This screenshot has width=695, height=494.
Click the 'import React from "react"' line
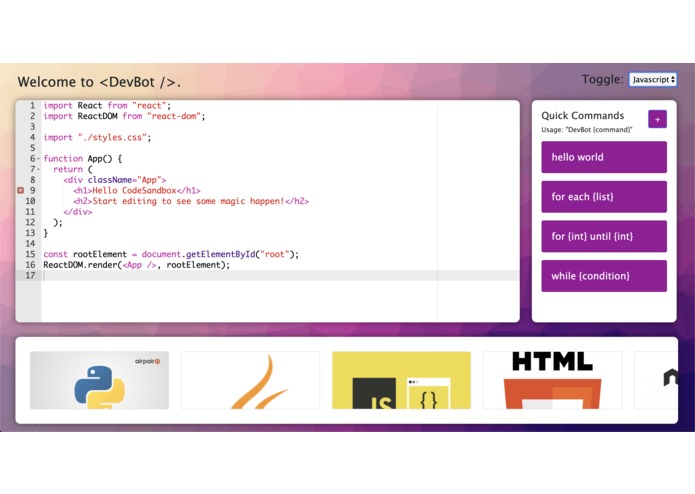click(x=107, y=105)
